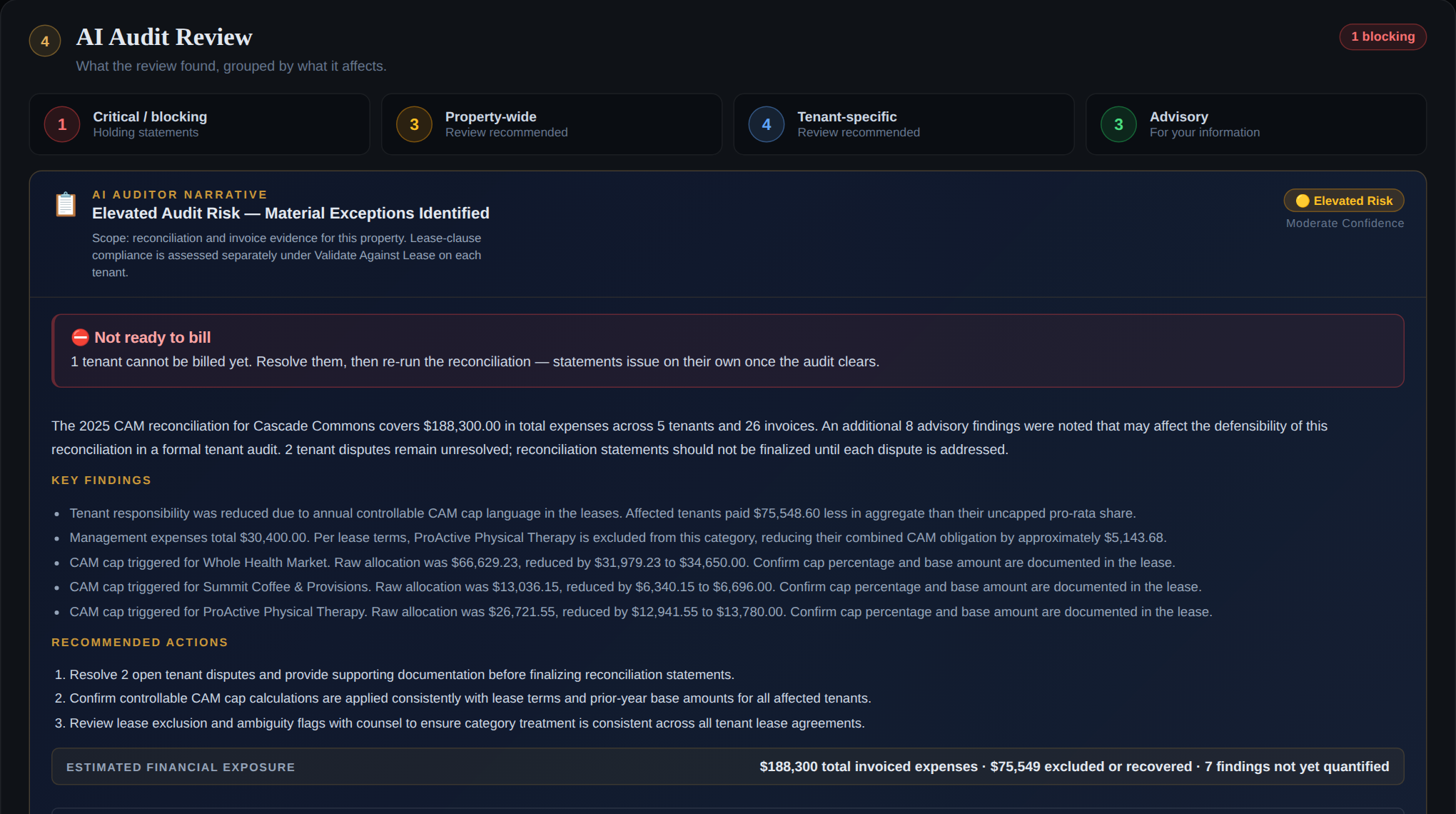Image resolution: width=1456 pixels, height=814 pixels.
Task: Click the $75,549 excluded or recovered text
Action: (x=1091, y=767)
